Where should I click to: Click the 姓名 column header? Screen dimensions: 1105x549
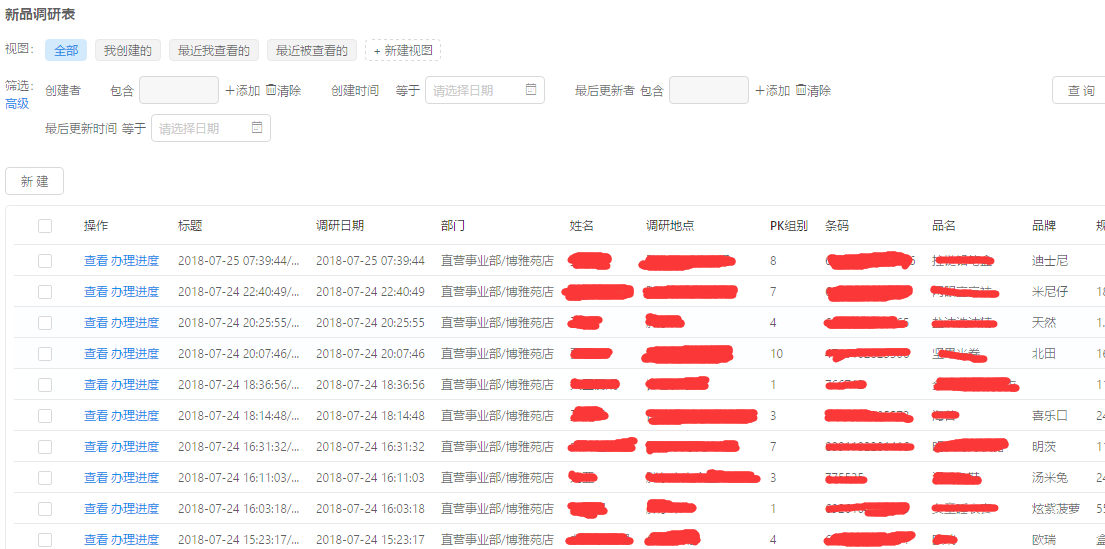tap(582, 226)
